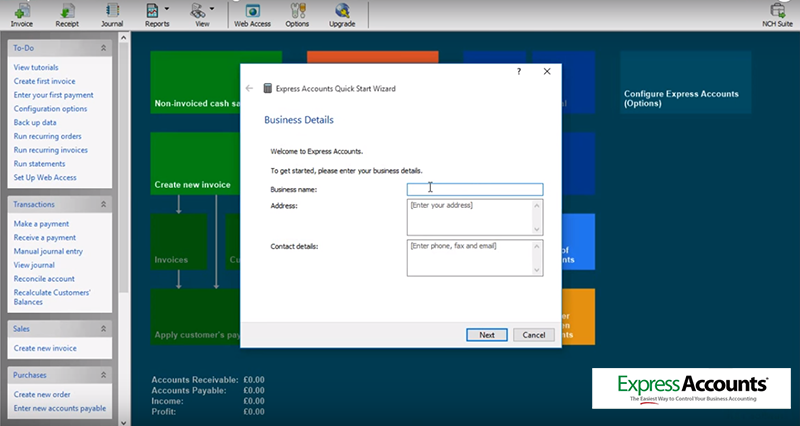Click the Journal toolbar icon

coord(112,14)
